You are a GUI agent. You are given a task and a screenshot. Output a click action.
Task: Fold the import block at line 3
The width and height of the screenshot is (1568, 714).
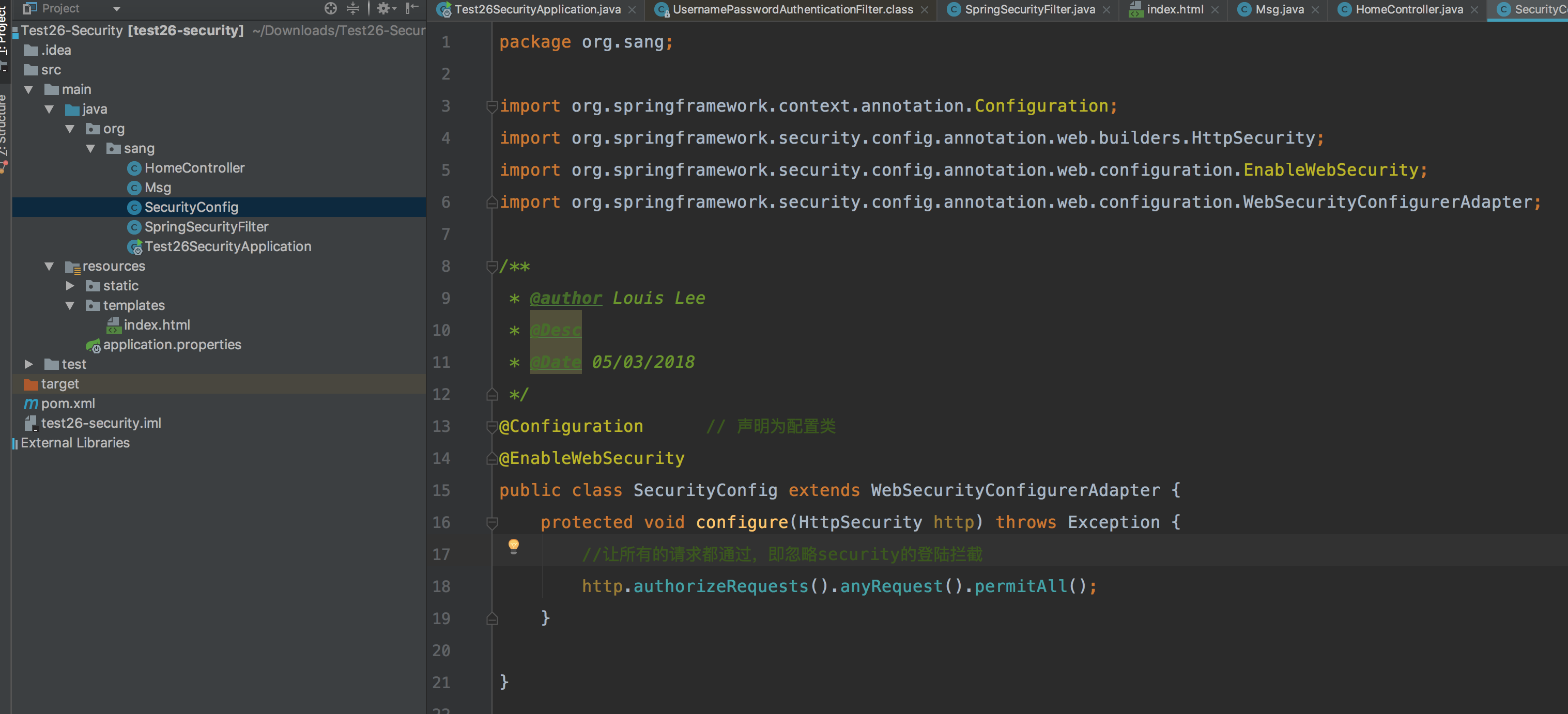click(x=493, y=106)
